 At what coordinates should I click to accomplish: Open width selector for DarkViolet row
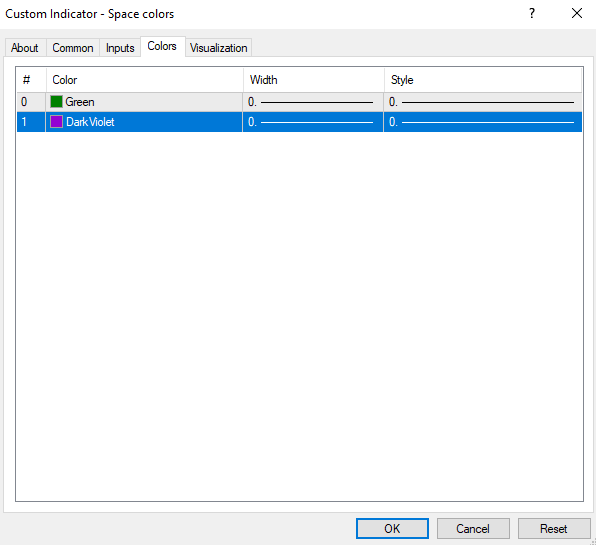point(313,122)
